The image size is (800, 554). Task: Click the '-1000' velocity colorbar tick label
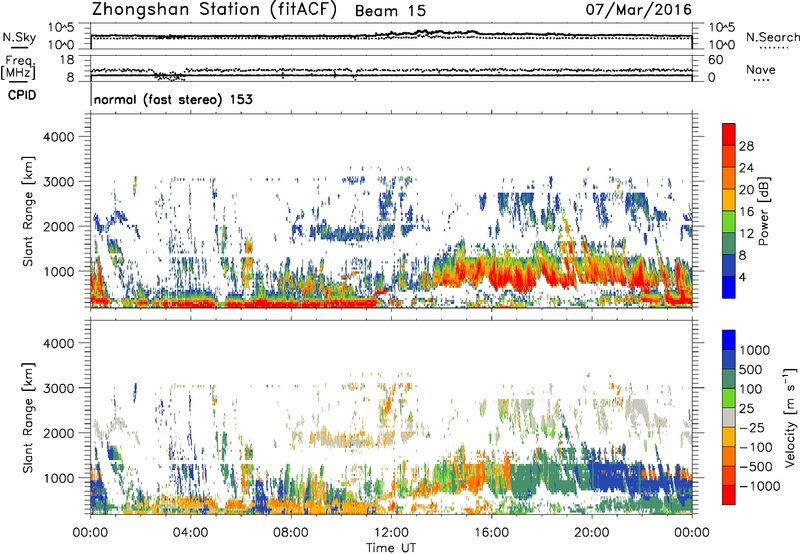tap(760, 486)
